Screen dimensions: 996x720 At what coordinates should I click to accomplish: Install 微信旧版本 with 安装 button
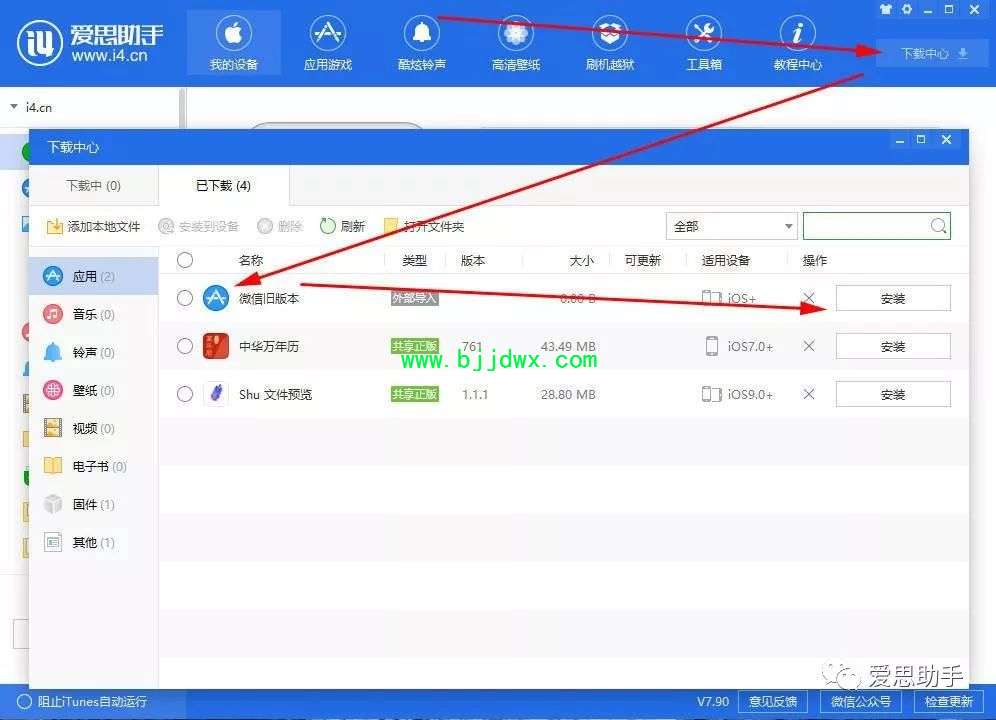click(893, 299)
